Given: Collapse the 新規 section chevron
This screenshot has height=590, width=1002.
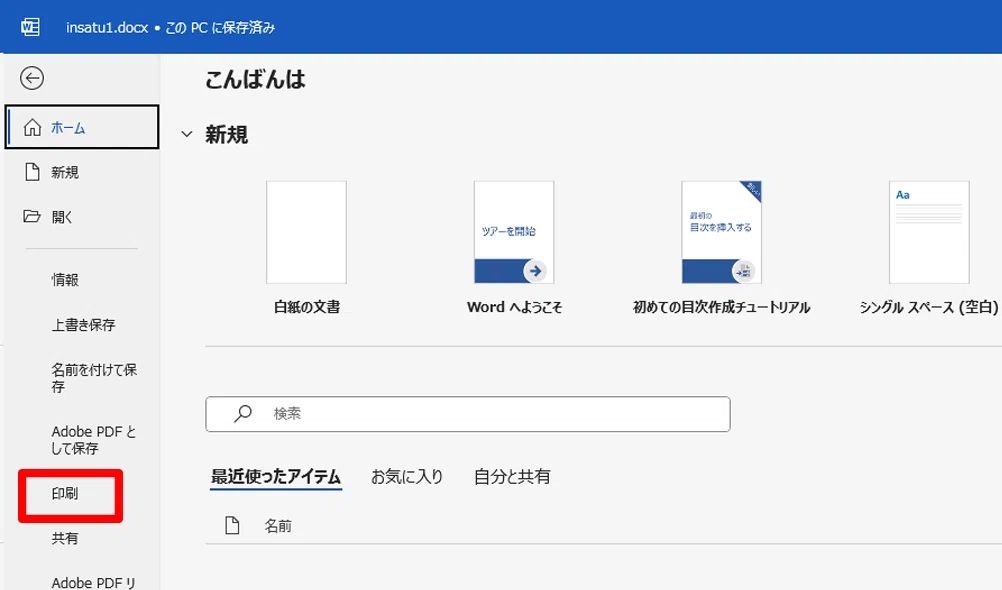Looking at the screenshot, I should 187,134.
